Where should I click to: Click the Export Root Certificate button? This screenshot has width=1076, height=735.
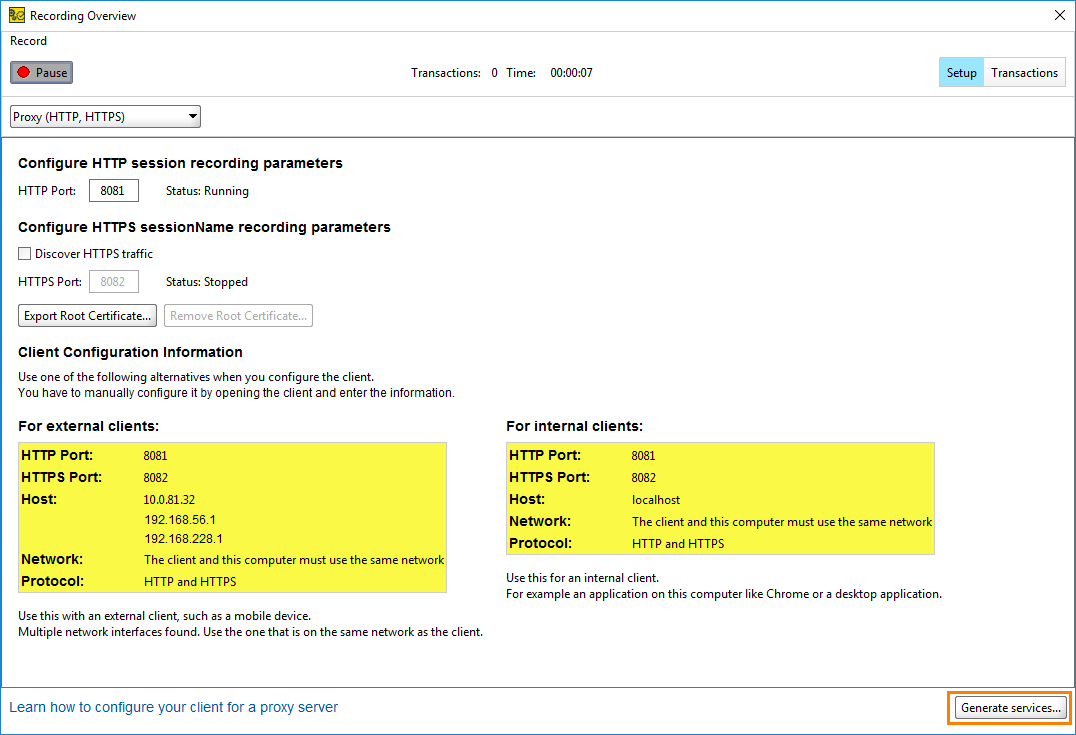(87, 315)
